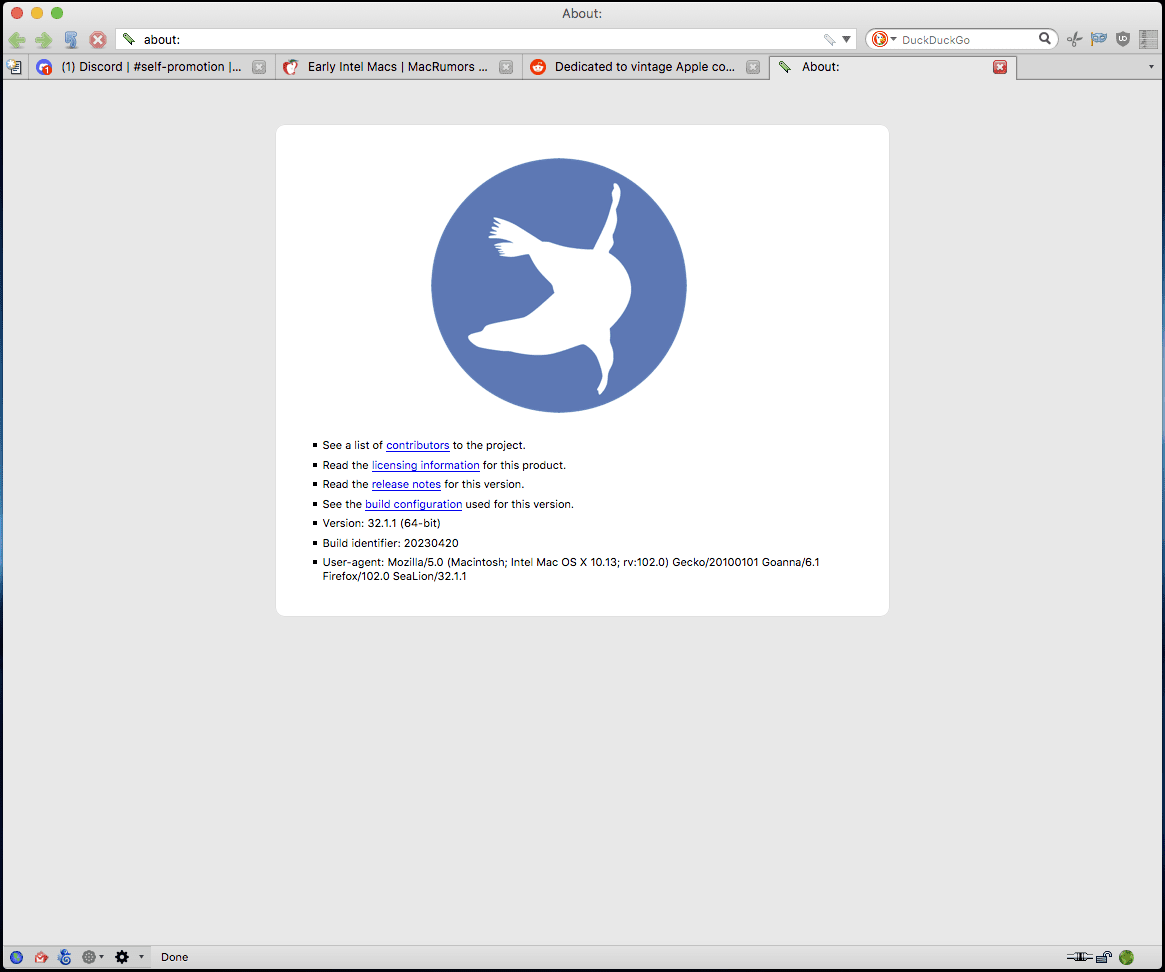Click the connection plug icon in status bar

point(1080,957)
